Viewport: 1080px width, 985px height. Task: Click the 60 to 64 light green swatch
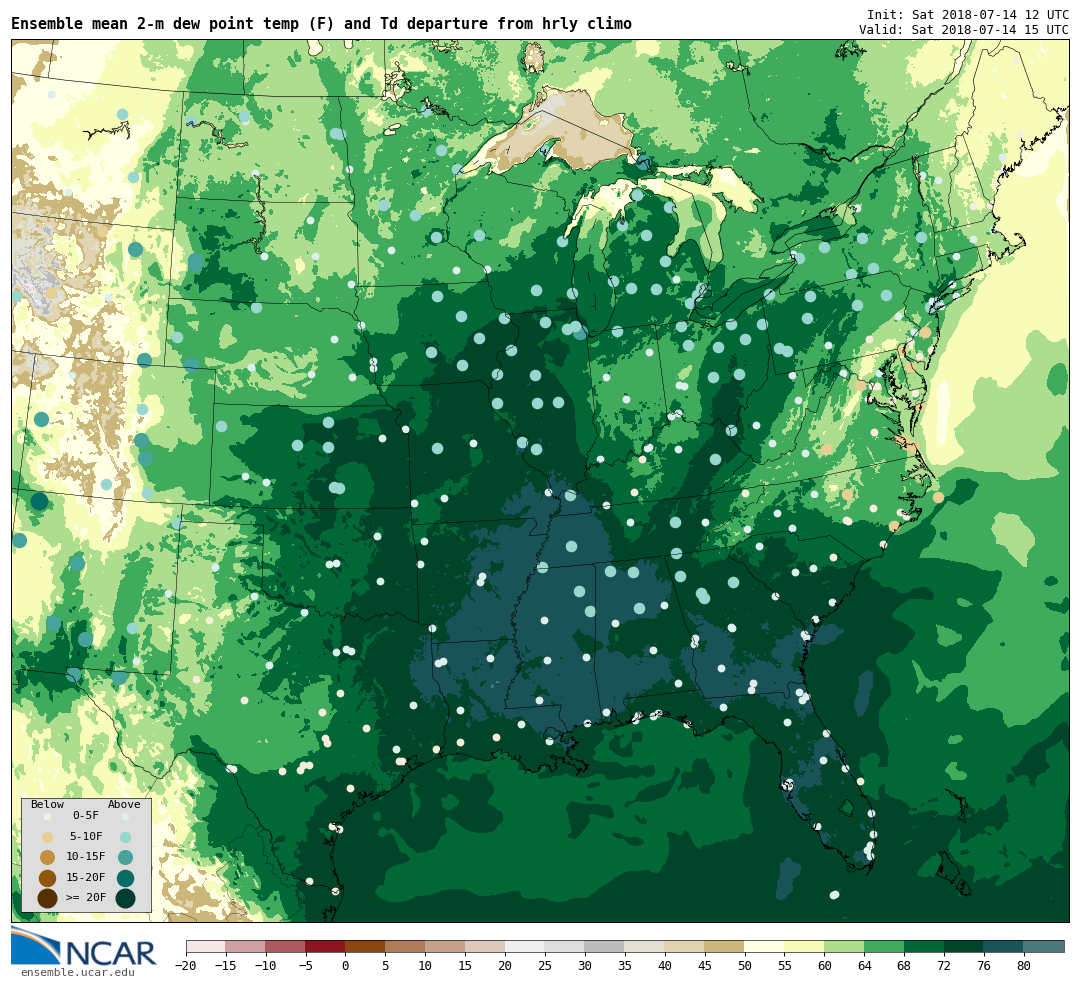pyautogui.click(x=845, y=947)
